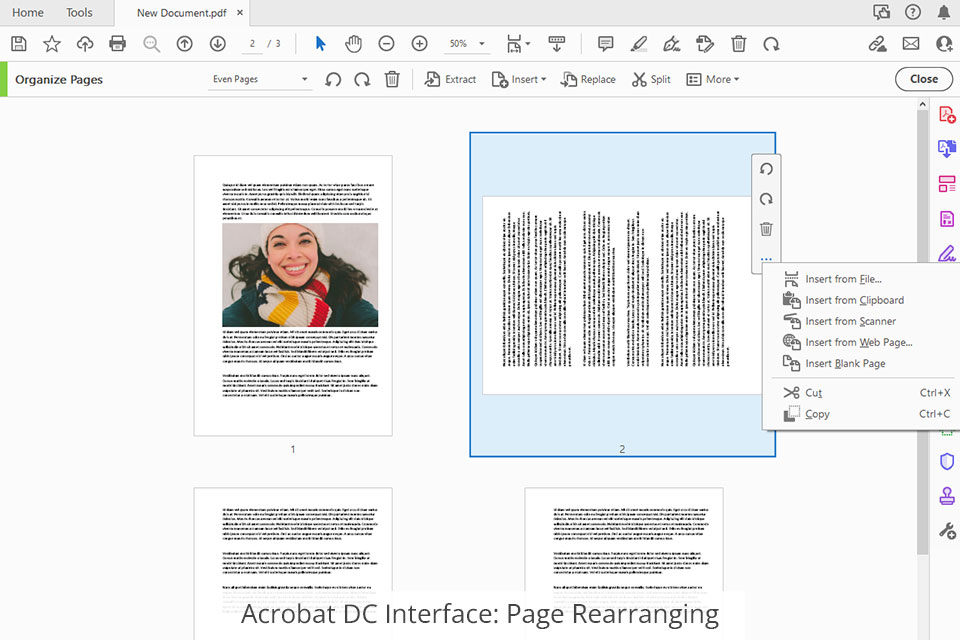
Task: Click the Save file icon
Action: click(x=18, y=43)
